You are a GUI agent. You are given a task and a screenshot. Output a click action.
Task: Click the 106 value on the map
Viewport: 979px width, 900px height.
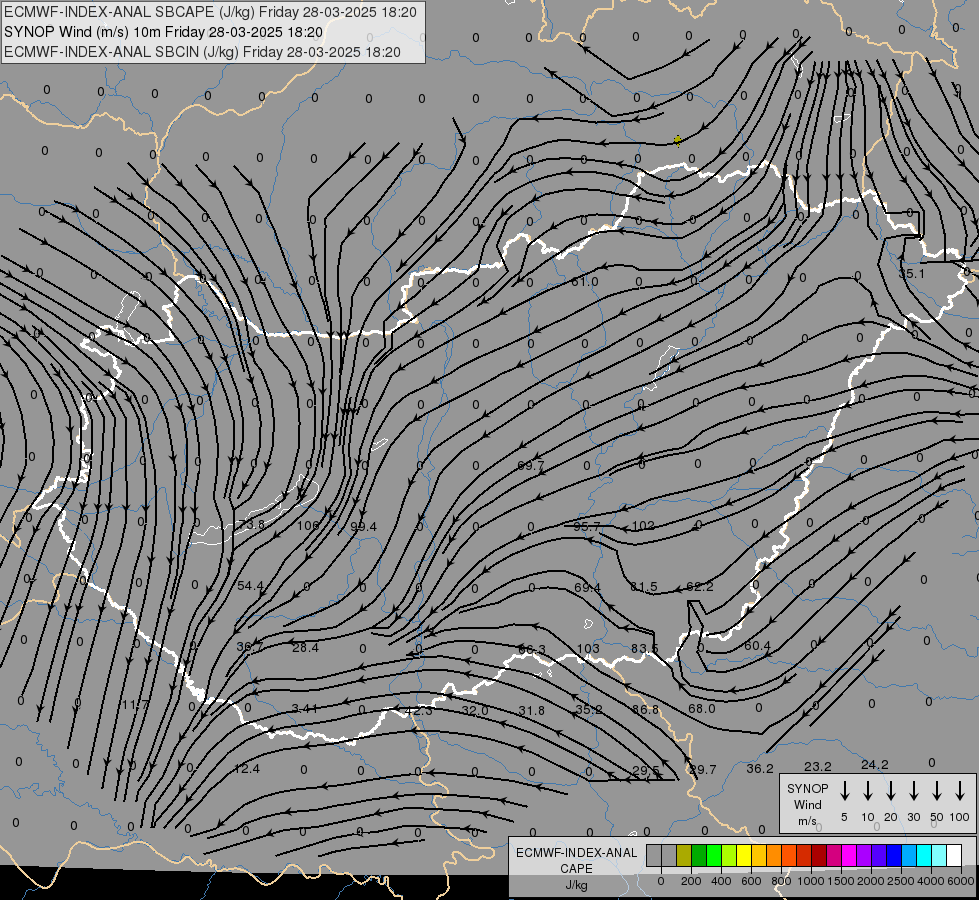pos(307,525)
